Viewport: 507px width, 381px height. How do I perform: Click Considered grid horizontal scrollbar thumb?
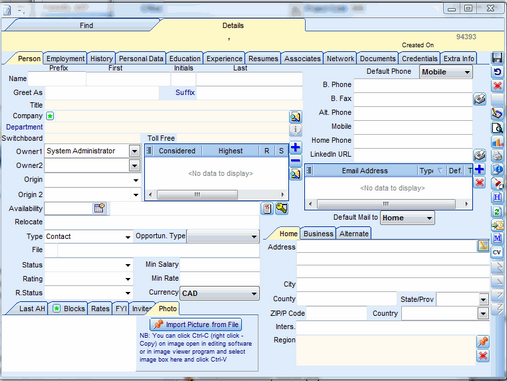tap(197, 194)
